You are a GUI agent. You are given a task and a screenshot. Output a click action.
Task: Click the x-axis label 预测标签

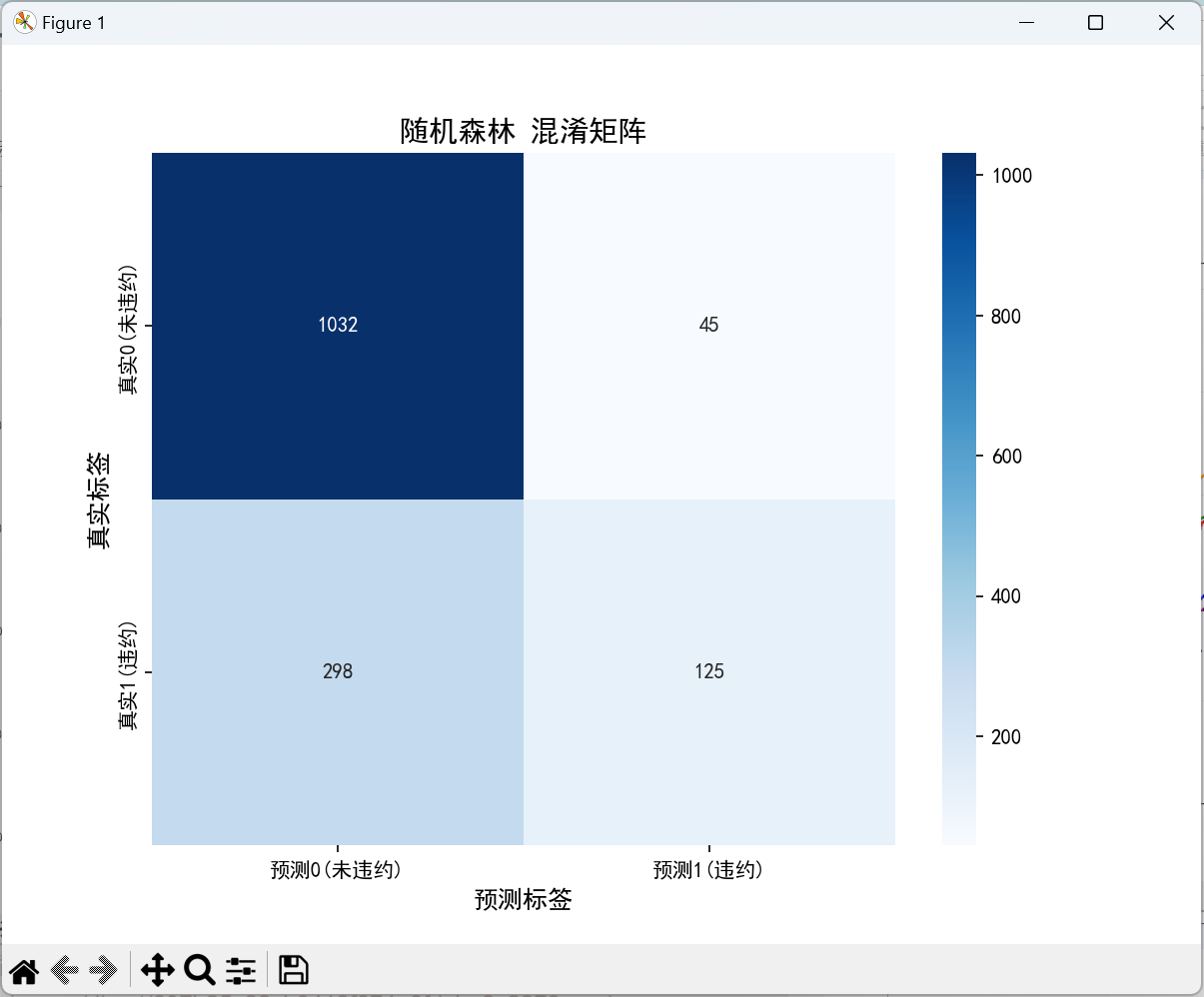click(x=523, y=899)
